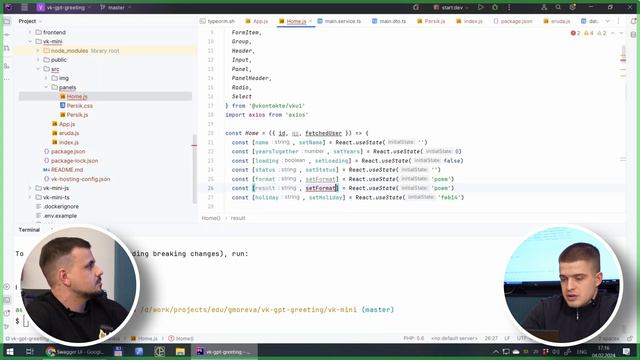Open the errors inspection indicator (2)
The height and width of the screenshot is (360, 640).
[x=576, y=33]
